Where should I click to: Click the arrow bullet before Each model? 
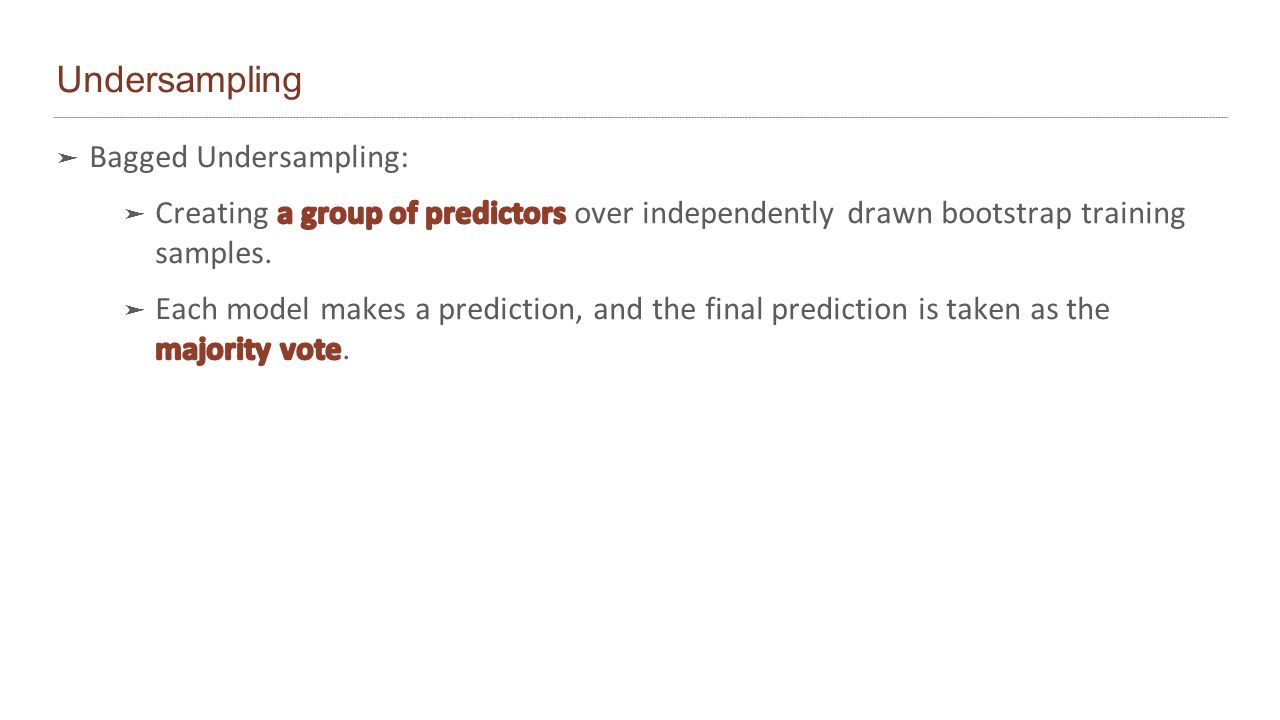134,310
